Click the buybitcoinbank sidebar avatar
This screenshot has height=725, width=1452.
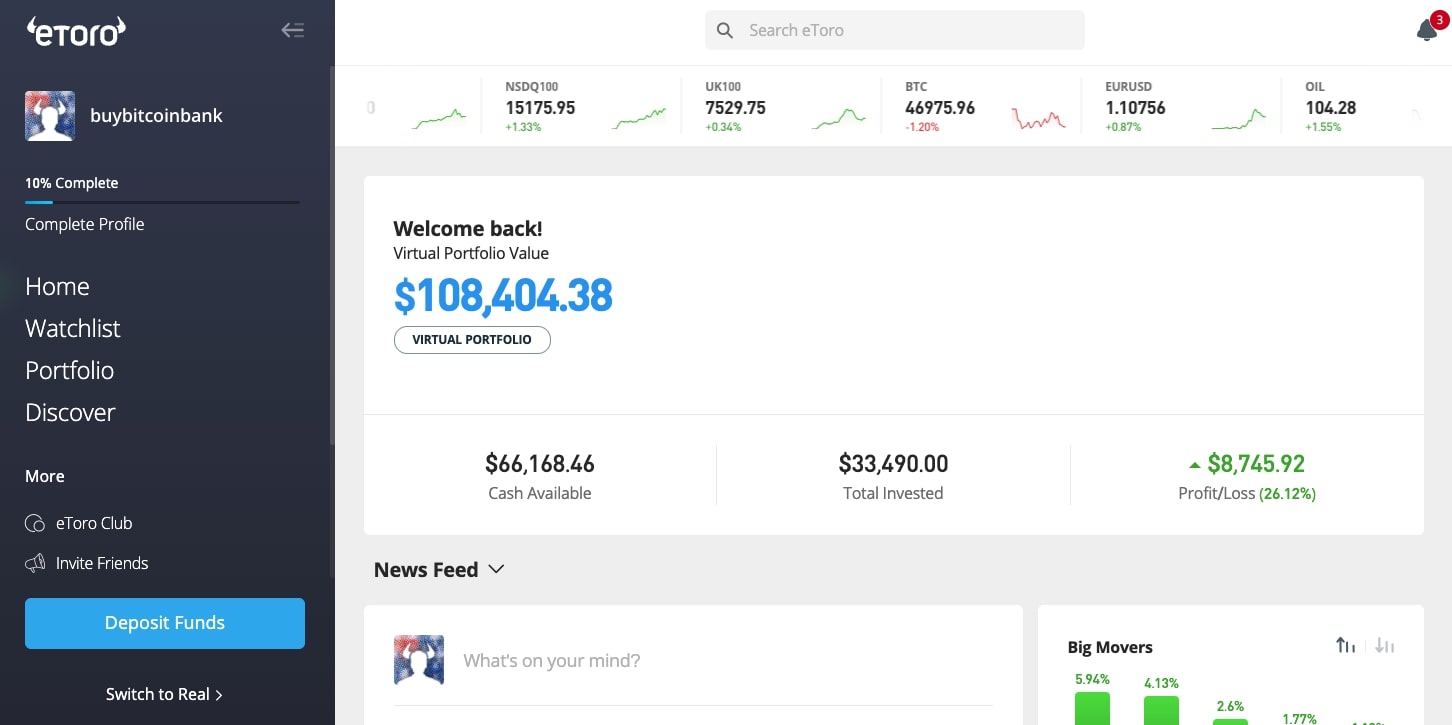(50, 116)
